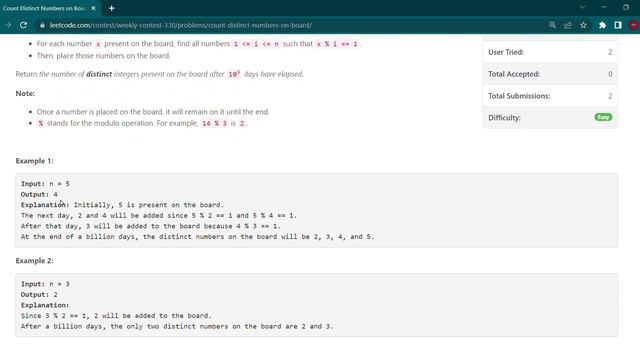Click 'Once a number is placed' note
This screenshot has width=640, height=360.
[153, 111]
